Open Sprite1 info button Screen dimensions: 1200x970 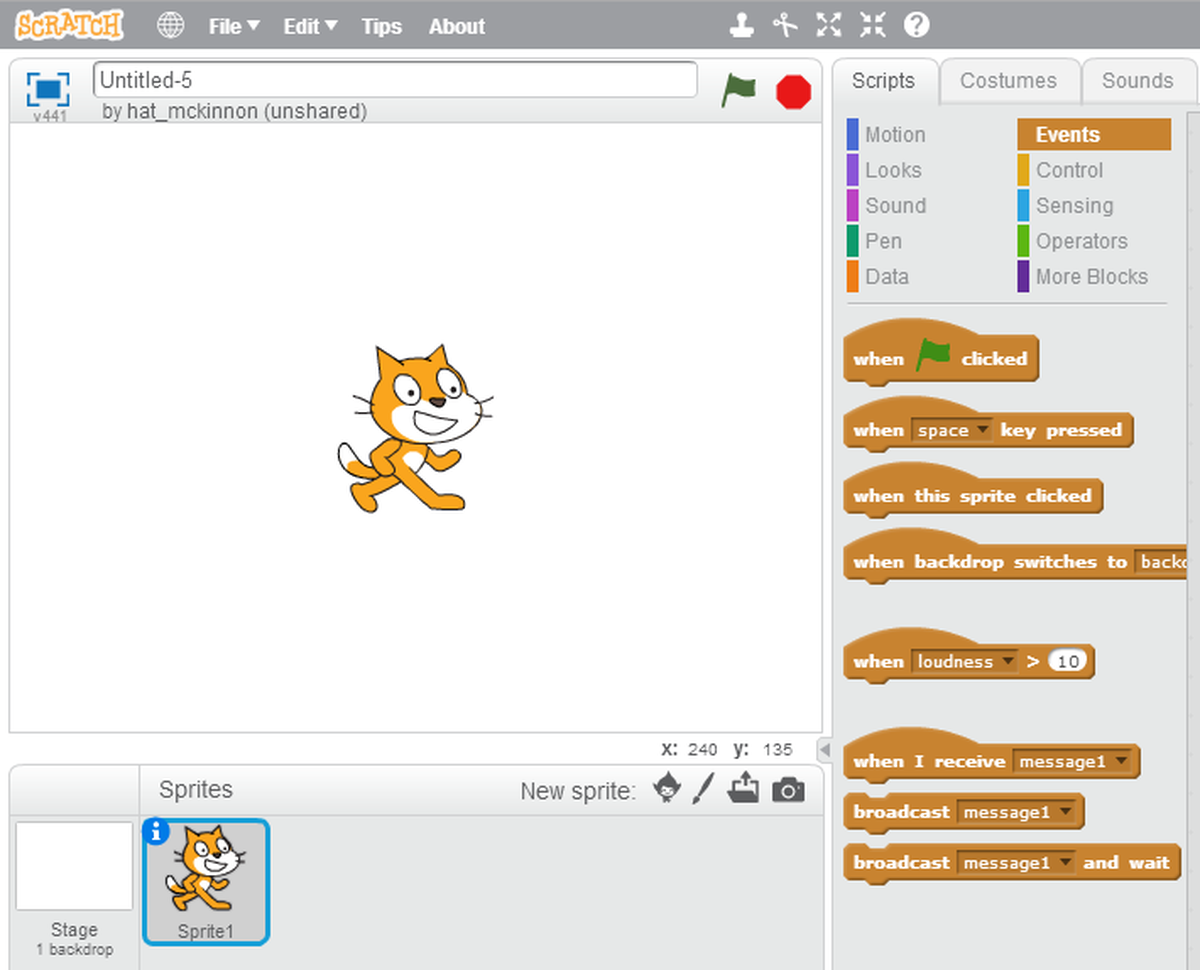[157, 832]
